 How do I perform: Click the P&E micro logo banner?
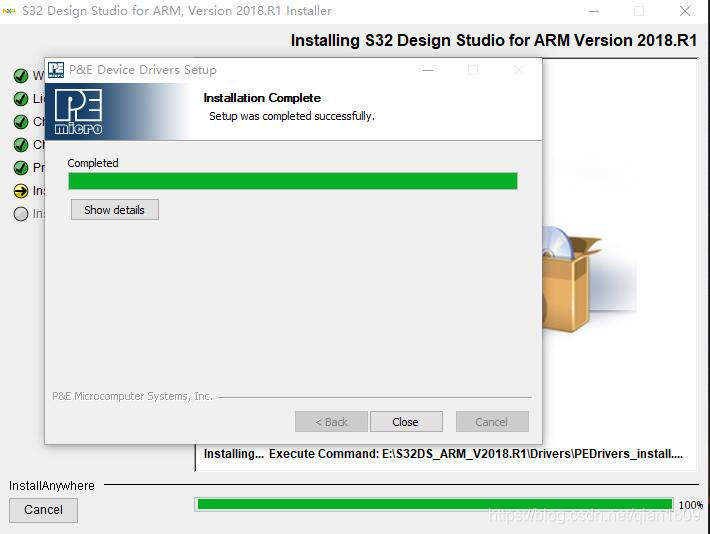pos(79,111)
